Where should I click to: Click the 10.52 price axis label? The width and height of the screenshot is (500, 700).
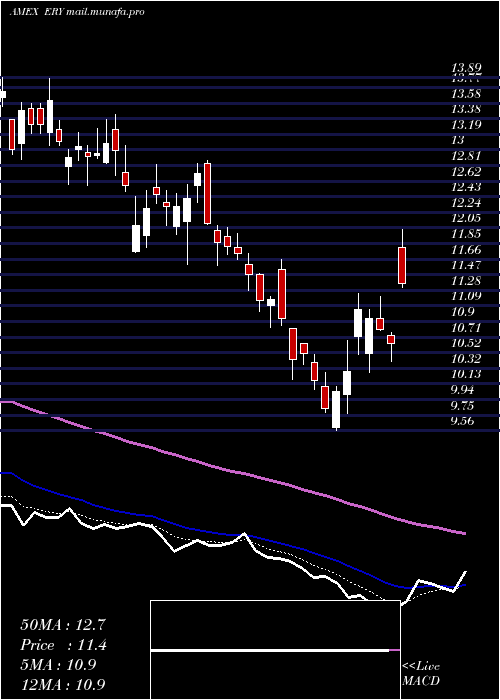466,343
